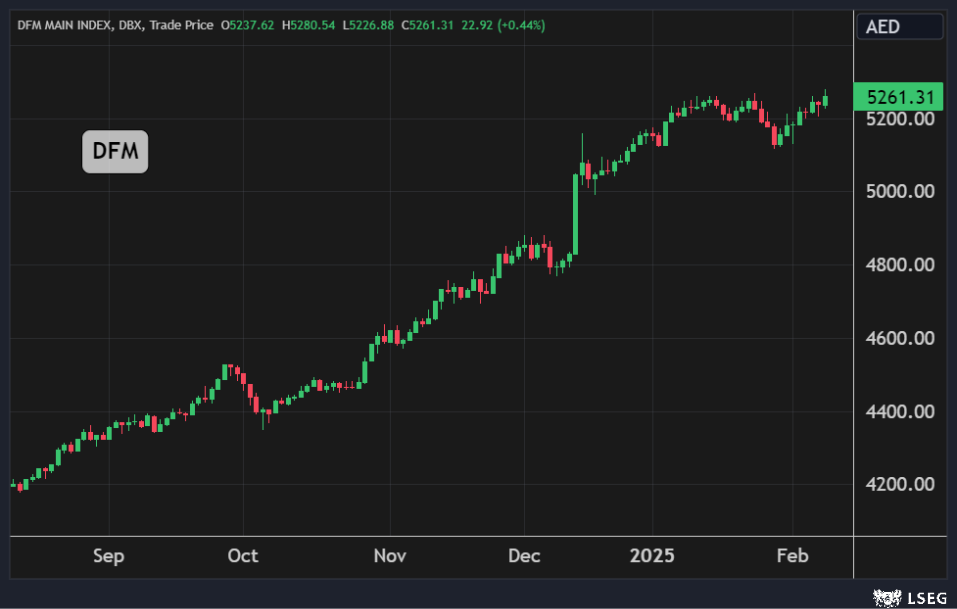Click the Nov label on time axis

[390, 556]
